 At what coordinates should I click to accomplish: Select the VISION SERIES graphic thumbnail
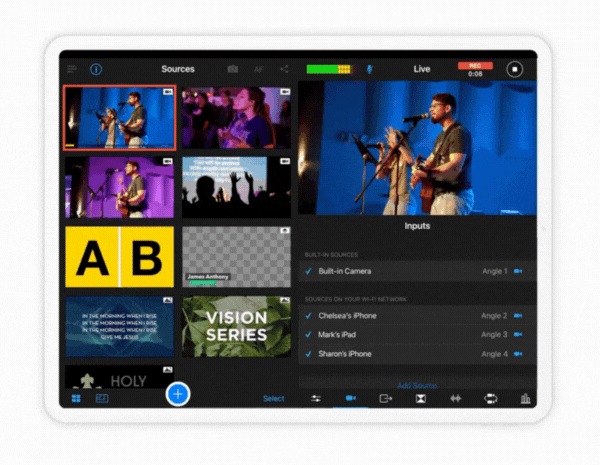coord(236,326)
